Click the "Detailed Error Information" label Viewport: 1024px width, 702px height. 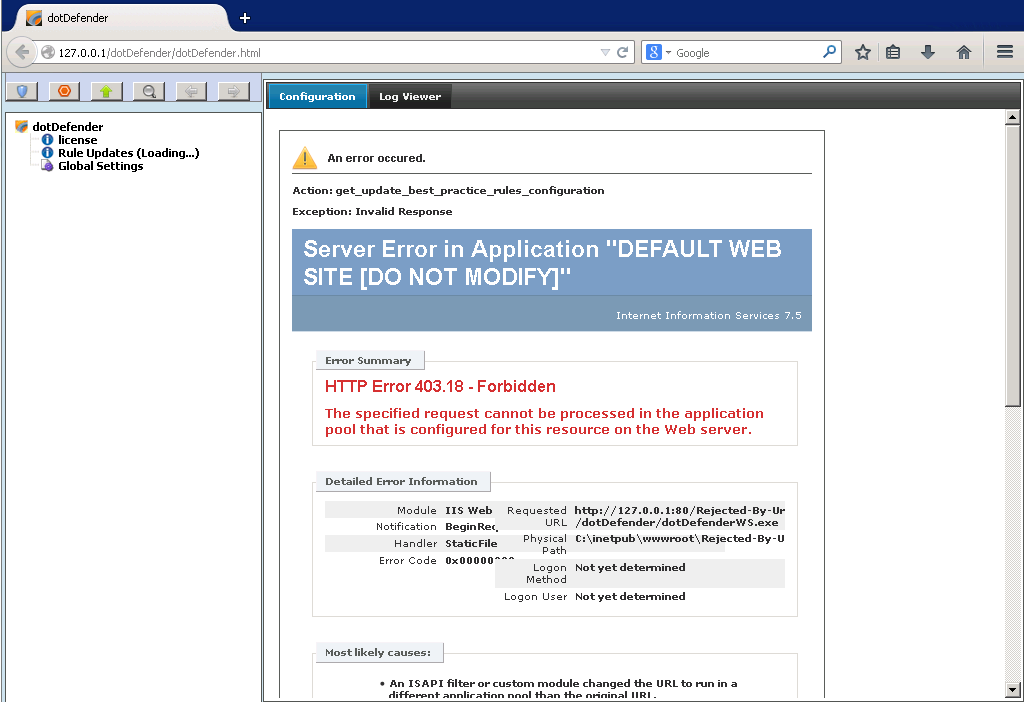pyautogui.click(x=401, y=481)
